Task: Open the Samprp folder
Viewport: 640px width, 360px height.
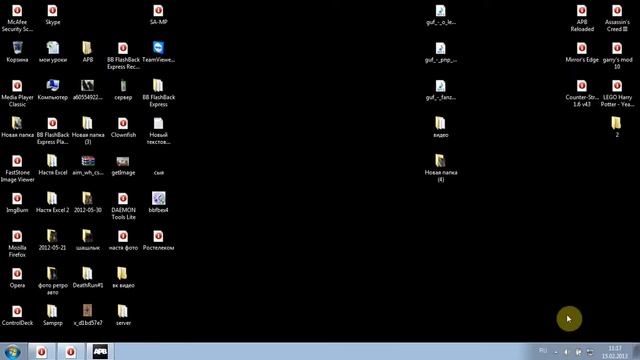Action: [x=53, y=315]
